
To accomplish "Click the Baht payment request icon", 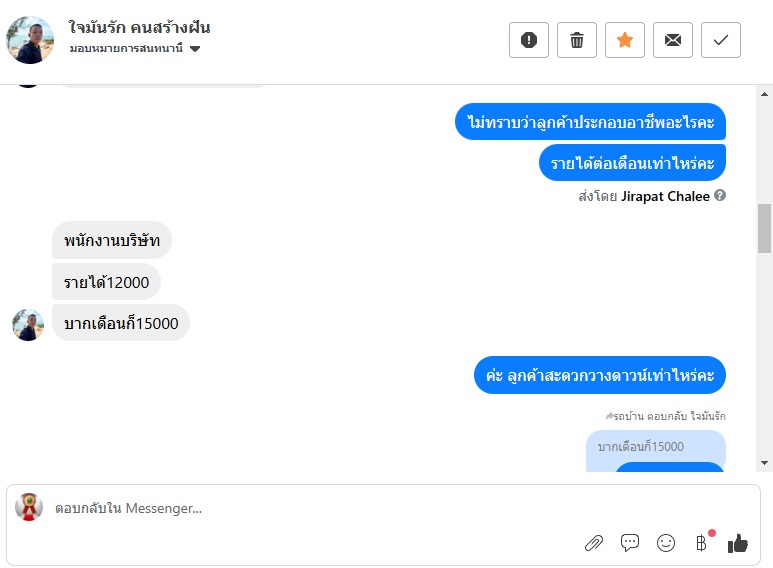I will click(x=701, y=543).
